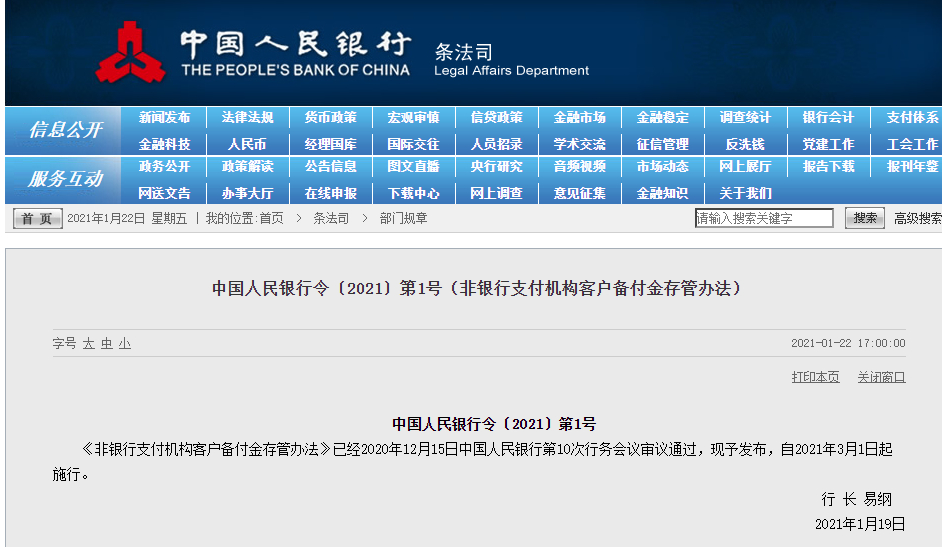The height and width of the screenshot is (547, 942).
Task: Open 金融知识 menu item
Action: click(663, 193)
